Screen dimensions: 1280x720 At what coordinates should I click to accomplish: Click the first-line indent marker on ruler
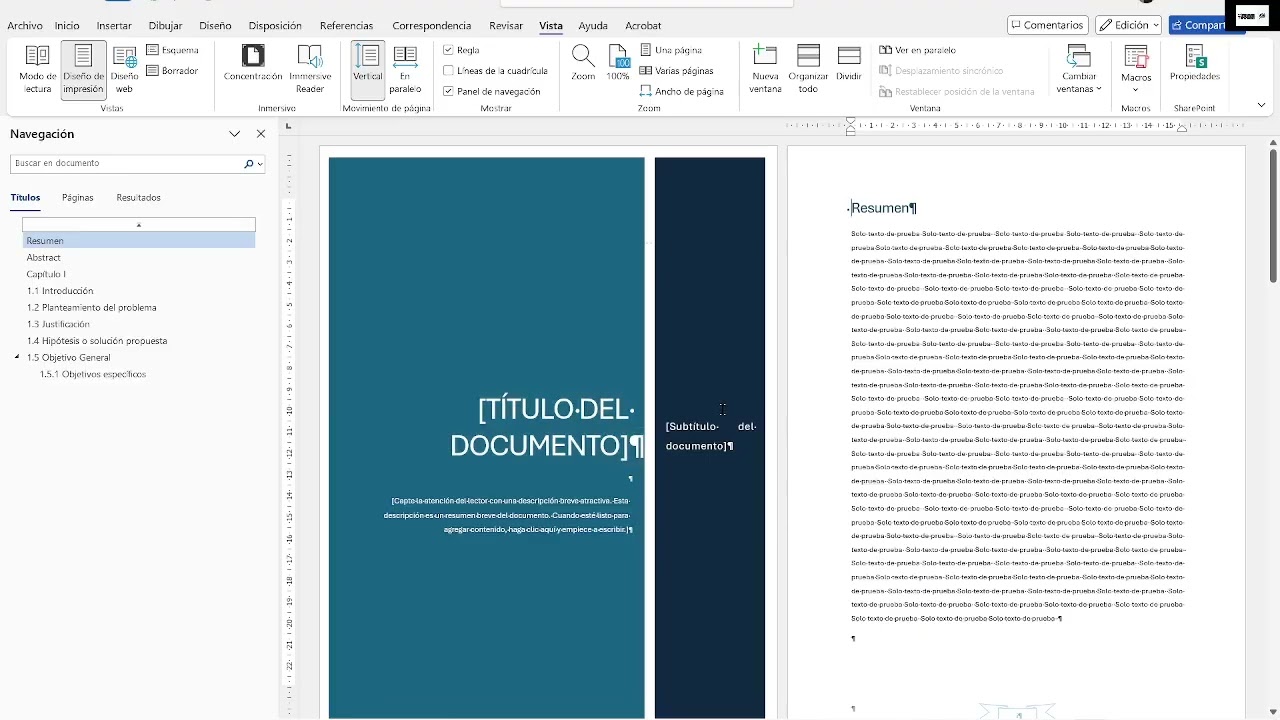click(x=851, y=121)
